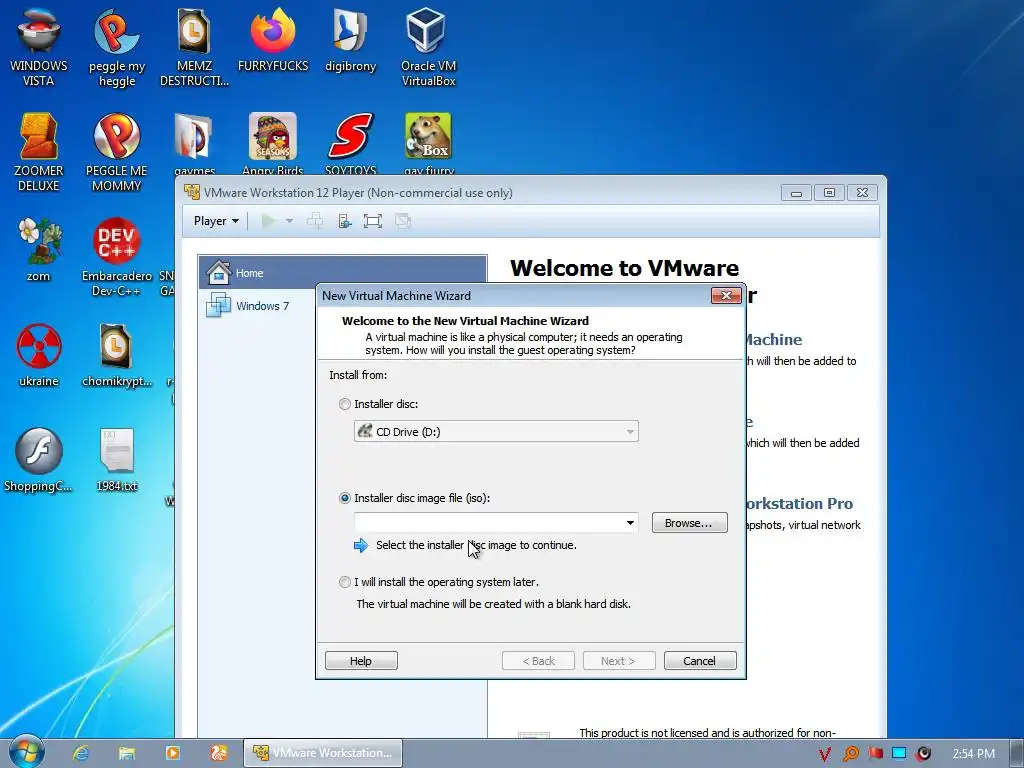Click the green Power On play icon
Screen dimensions: 1024x768
268,221
